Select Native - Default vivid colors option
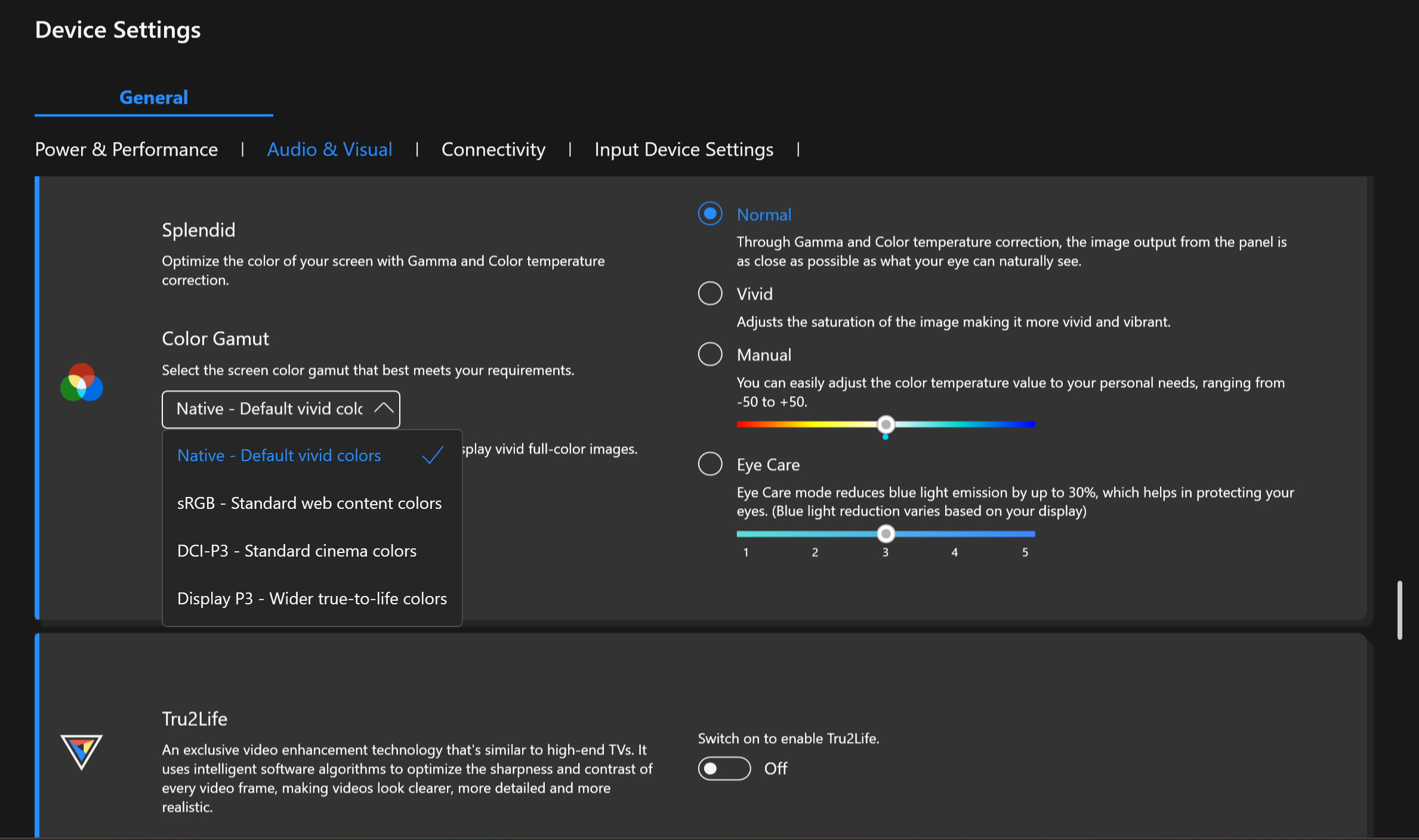This screenshot has width=1419, height=840. point(279,456)
